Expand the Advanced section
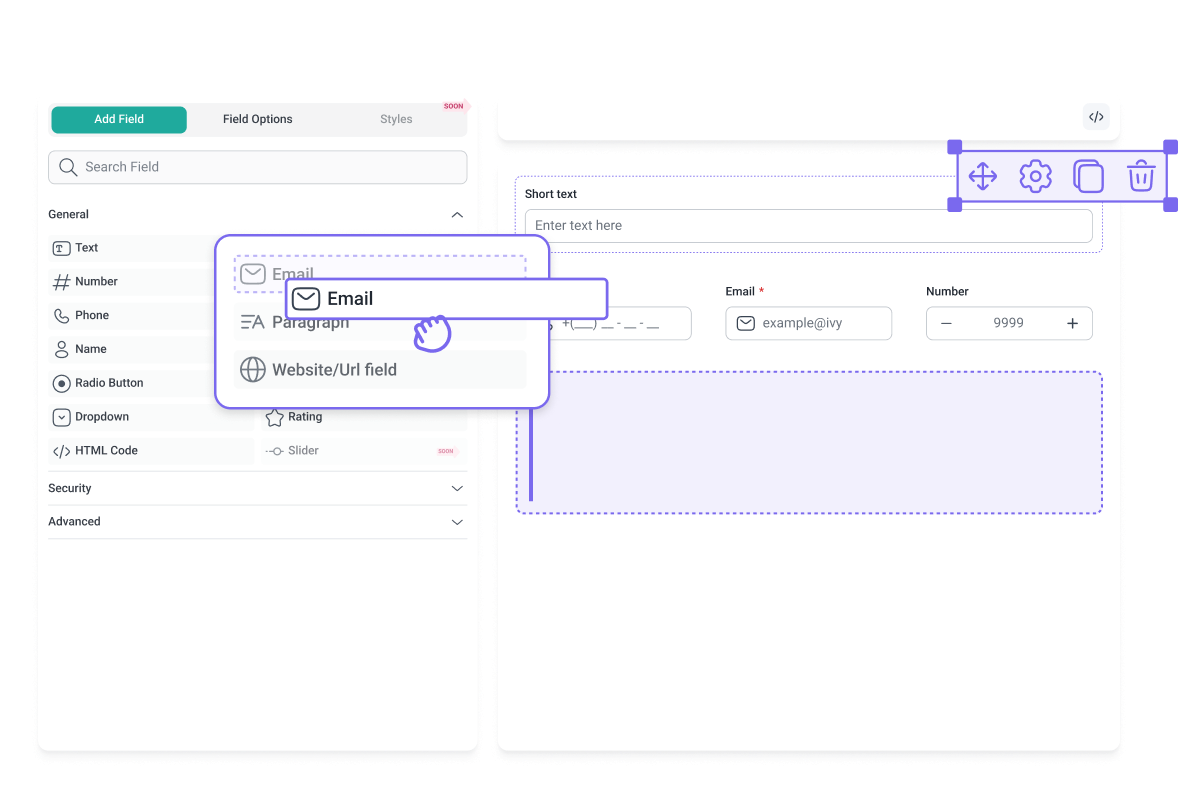 (x=457, y=521)
